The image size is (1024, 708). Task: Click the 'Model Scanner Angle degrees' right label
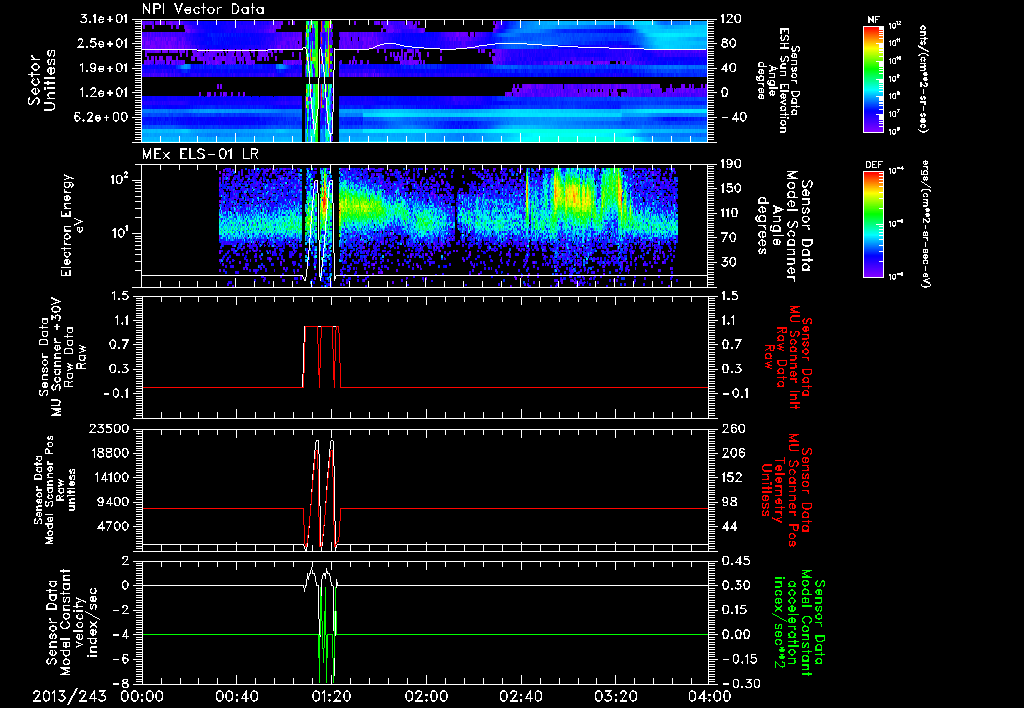784,226
